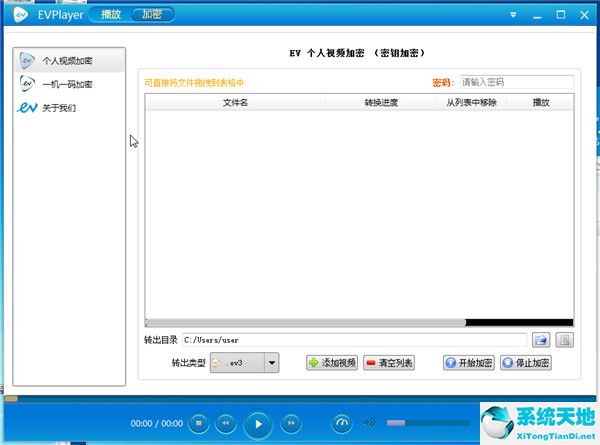The height and width of the screenshot is (445, 600).
Task: Start playback with the play button
Action: click(x=258, y=424)
